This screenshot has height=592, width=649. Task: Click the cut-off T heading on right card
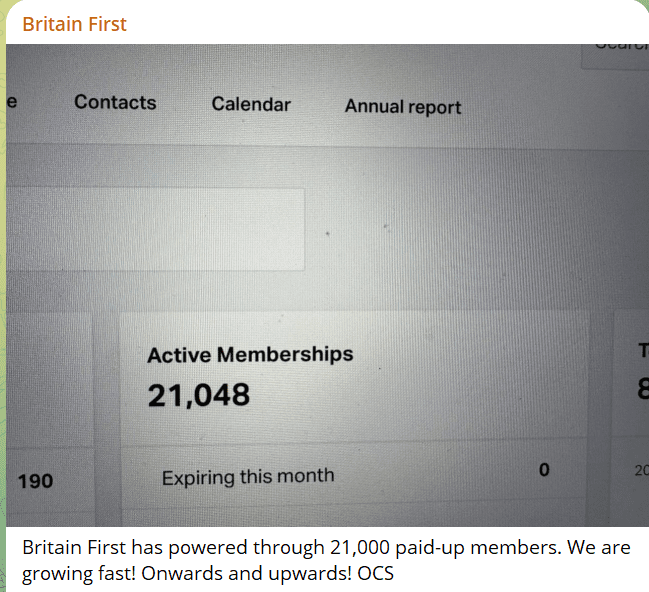643,349
